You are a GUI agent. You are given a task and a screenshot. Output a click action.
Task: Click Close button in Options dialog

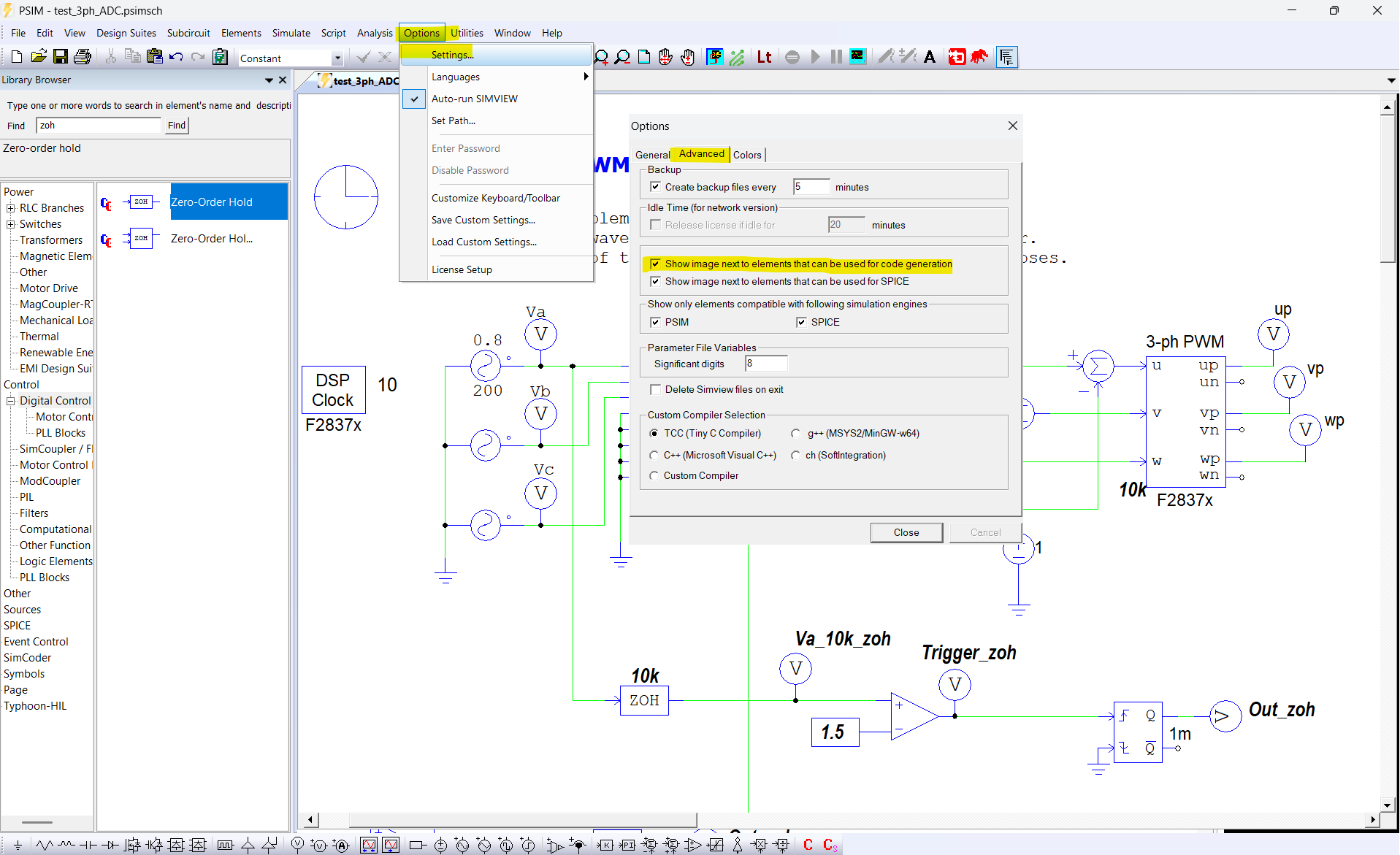point(906,532)
